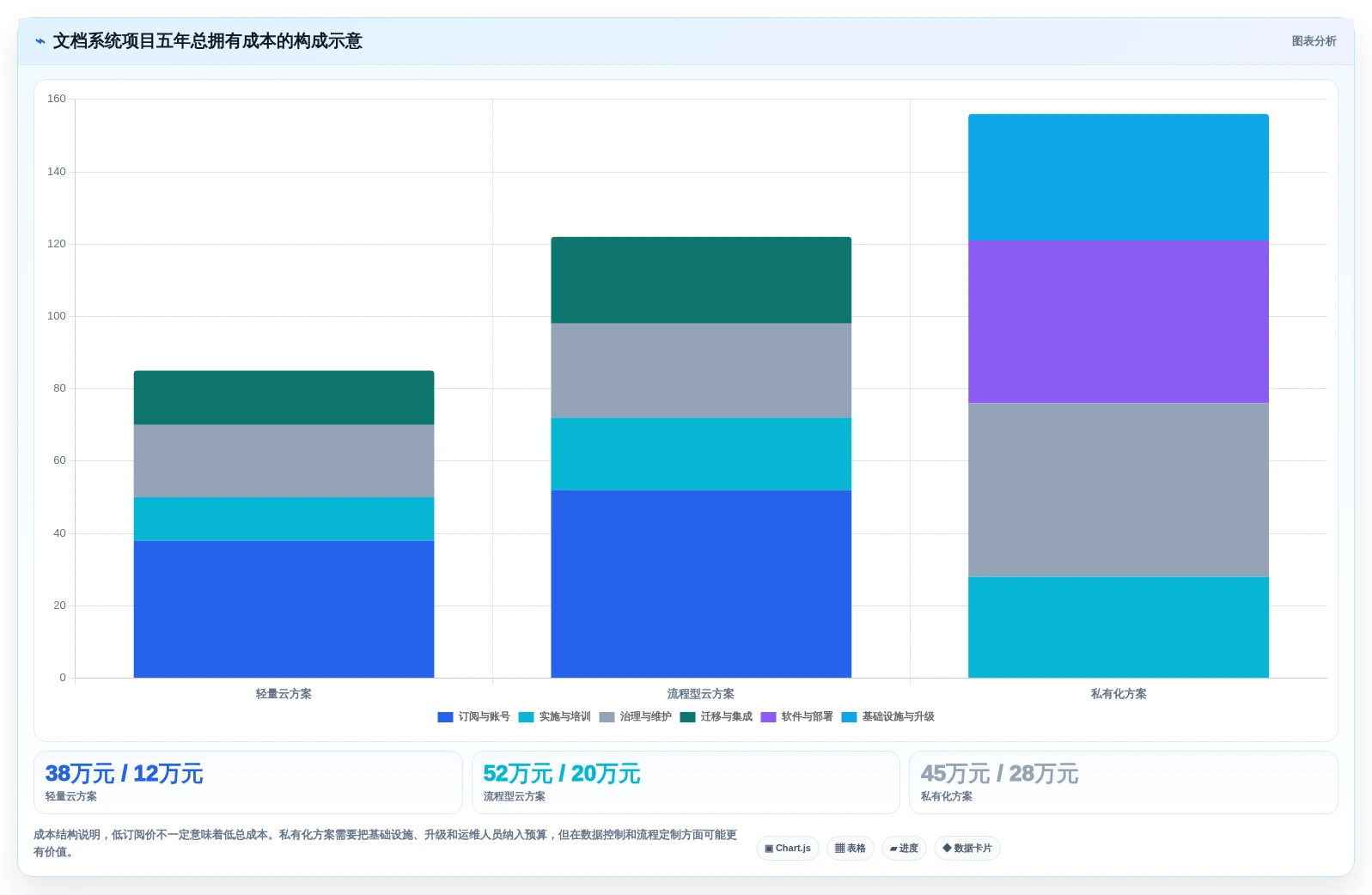
Task: Hide the 基础设施与升级 series via legend label
Action: [x=898, y=717]
